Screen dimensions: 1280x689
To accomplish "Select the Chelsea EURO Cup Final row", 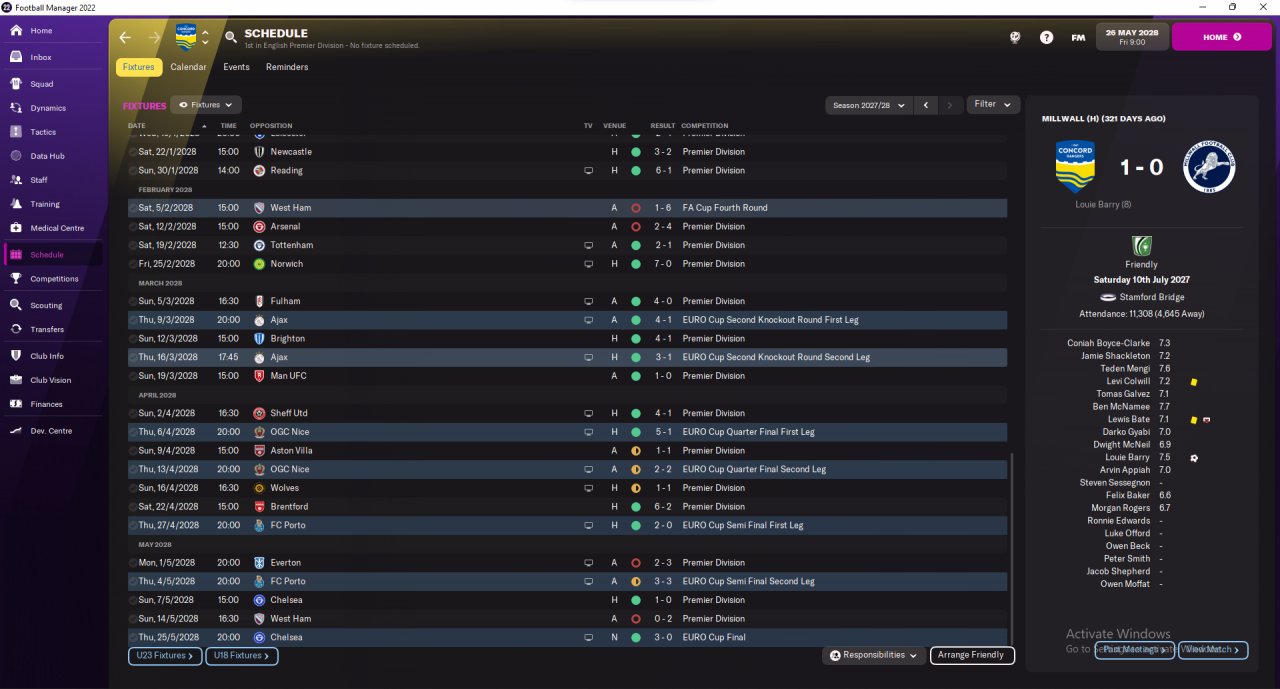I will [567, 637].
